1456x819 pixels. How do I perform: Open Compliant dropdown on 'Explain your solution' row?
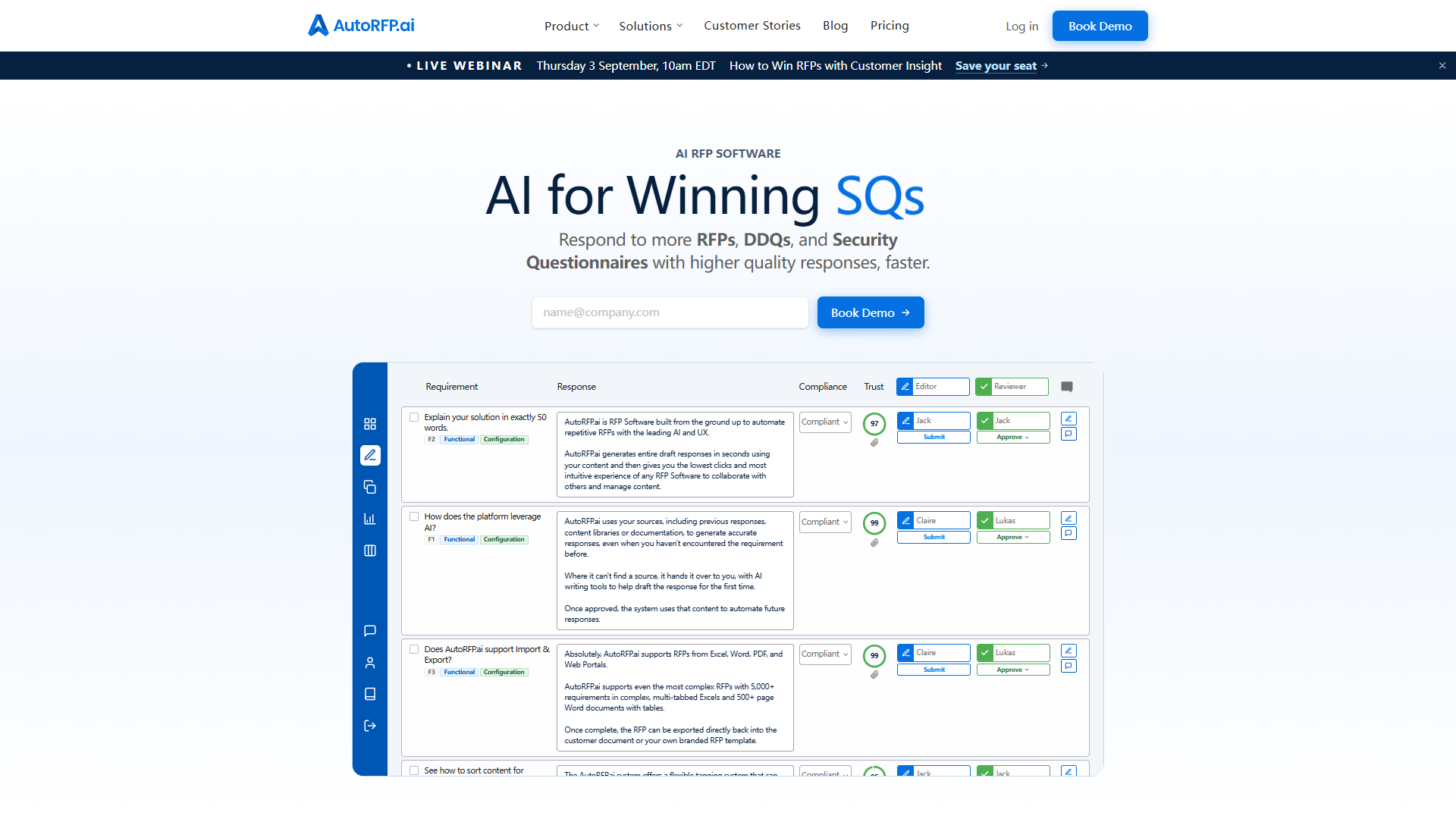tap(825, 422)
